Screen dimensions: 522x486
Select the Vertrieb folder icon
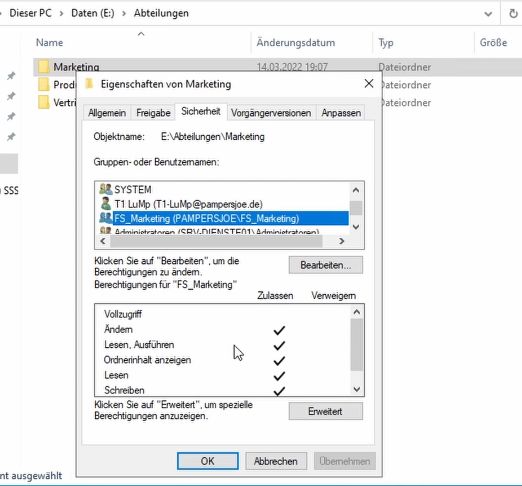point(43,102)
